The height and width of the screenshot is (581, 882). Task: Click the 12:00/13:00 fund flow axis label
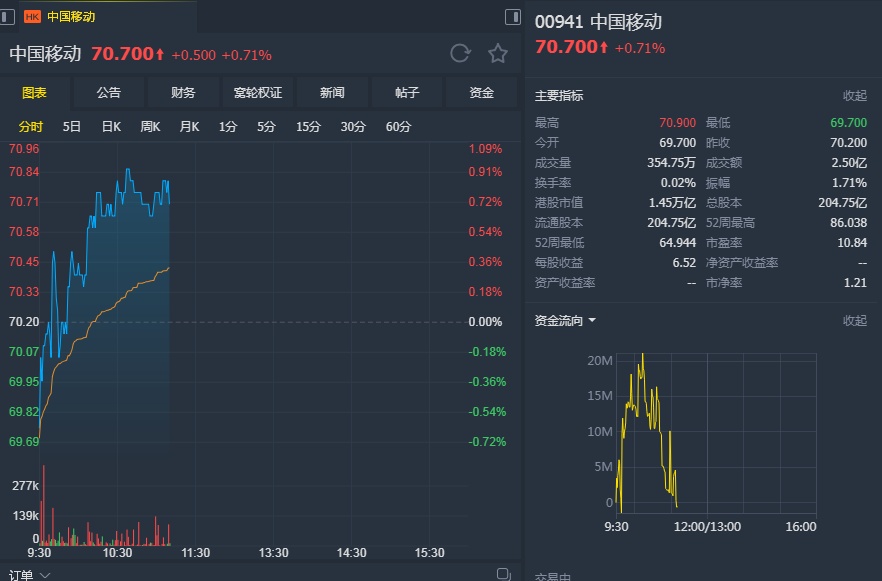pos(707,527)
